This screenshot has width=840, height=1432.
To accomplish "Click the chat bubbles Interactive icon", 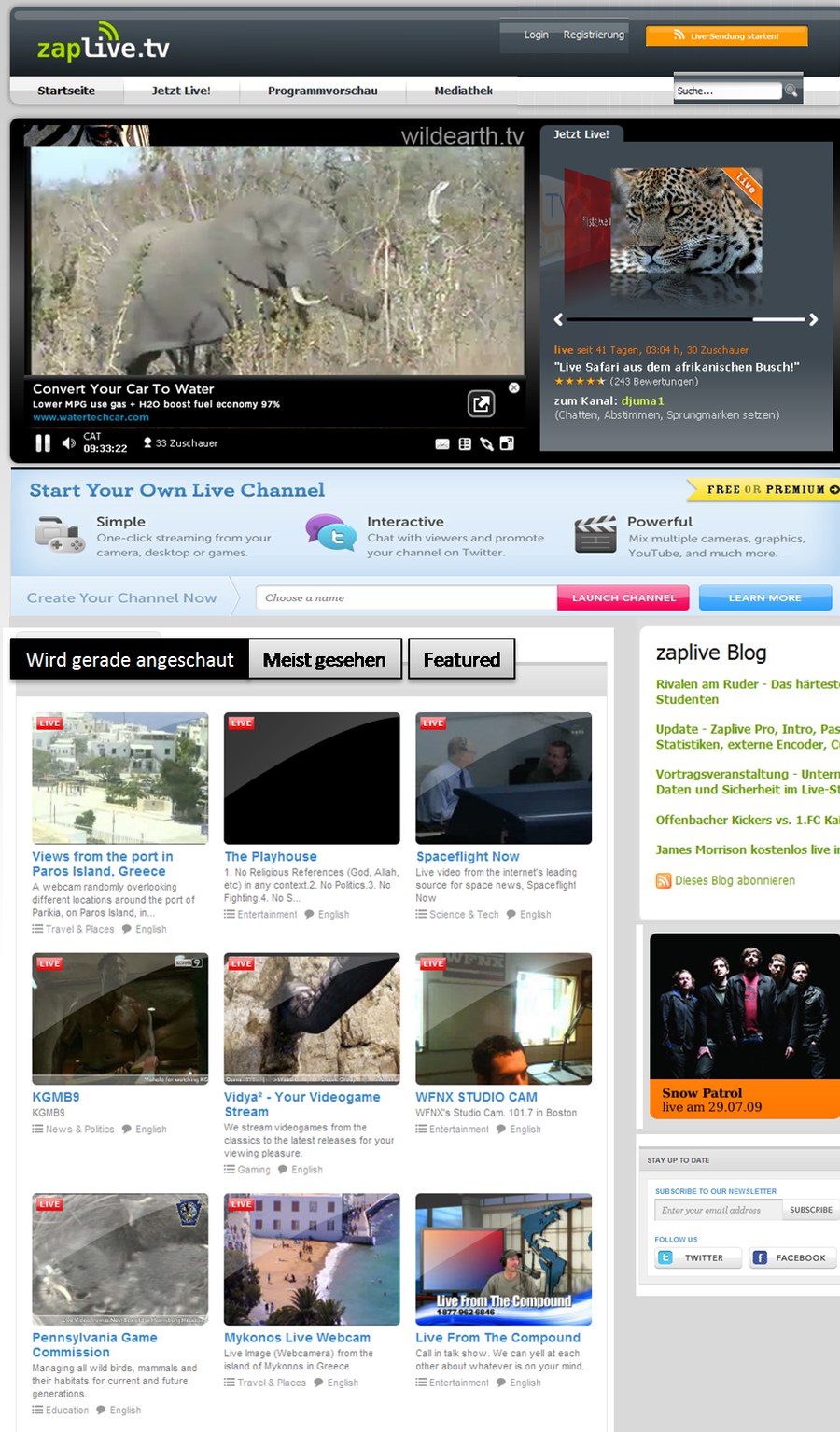I will (x=331, y=532).
